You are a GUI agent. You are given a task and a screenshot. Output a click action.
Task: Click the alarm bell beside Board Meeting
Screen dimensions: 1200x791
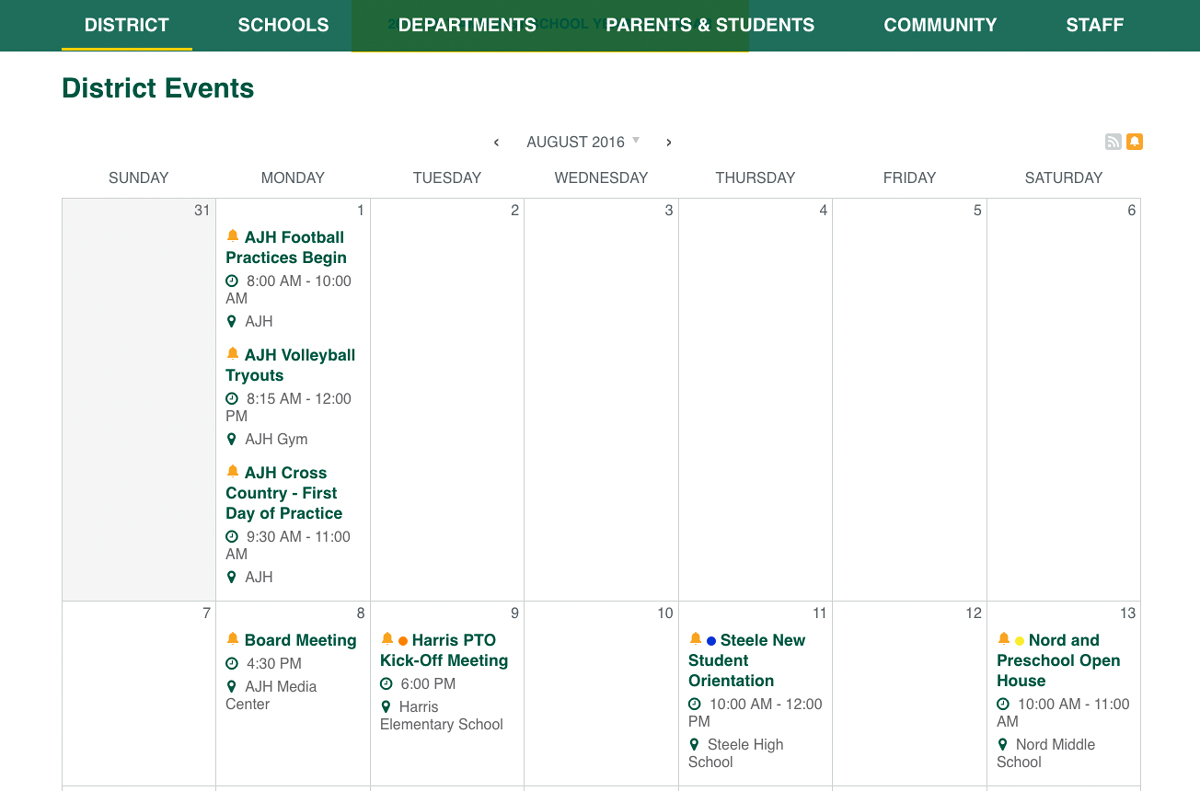tap(232, 639)
